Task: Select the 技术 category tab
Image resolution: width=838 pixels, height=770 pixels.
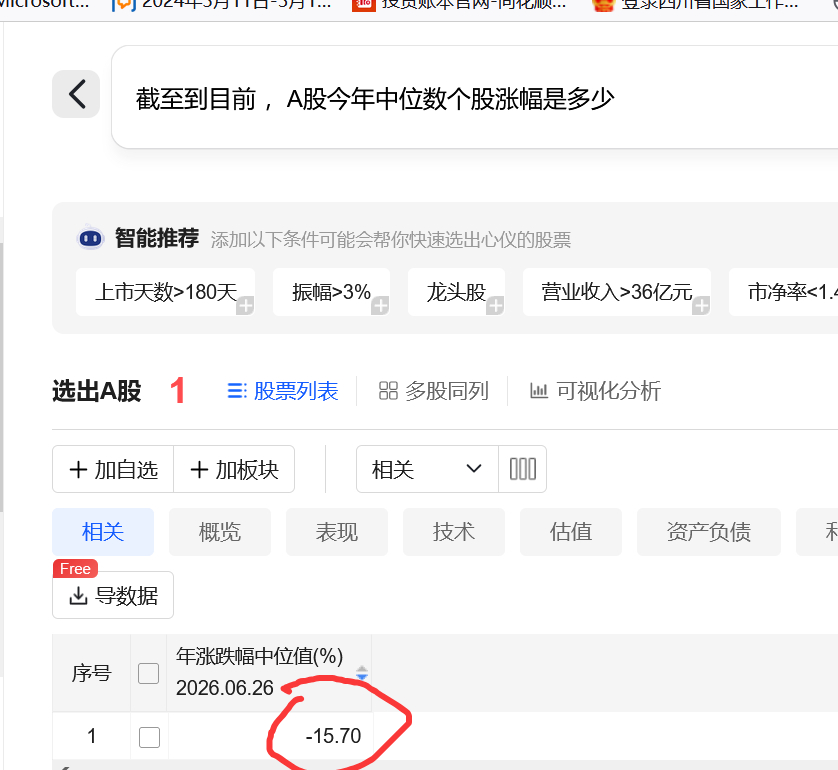Action: coord(454,532)
